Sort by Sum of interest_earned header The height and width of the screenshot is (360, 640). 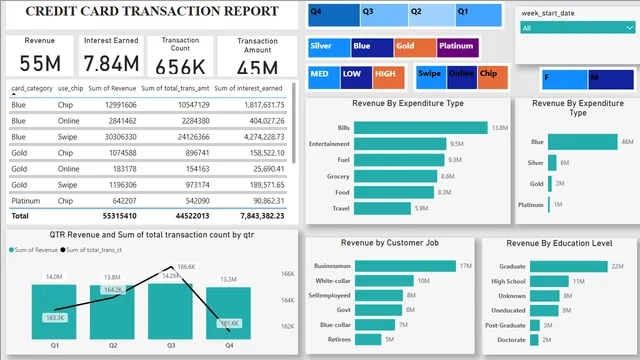248,88
